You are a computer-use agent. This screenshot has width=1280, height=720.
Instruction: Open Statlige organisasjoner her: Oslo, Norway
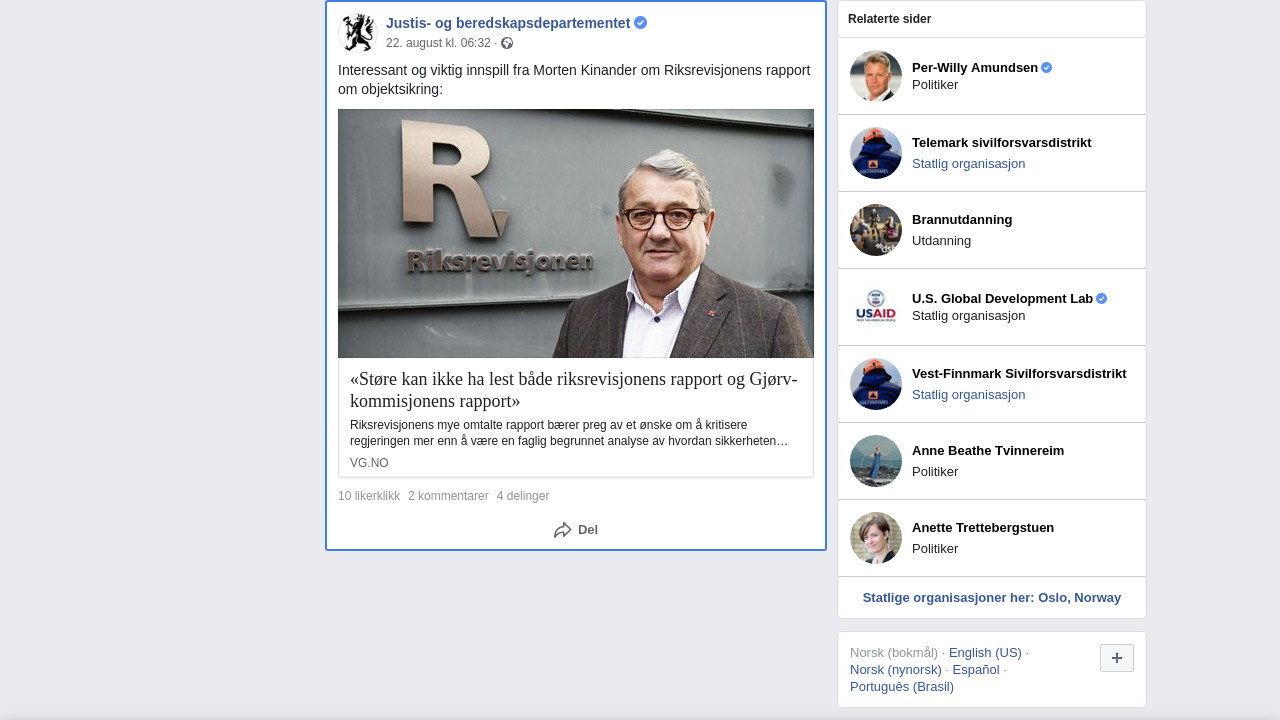click(x=991, y=598)
